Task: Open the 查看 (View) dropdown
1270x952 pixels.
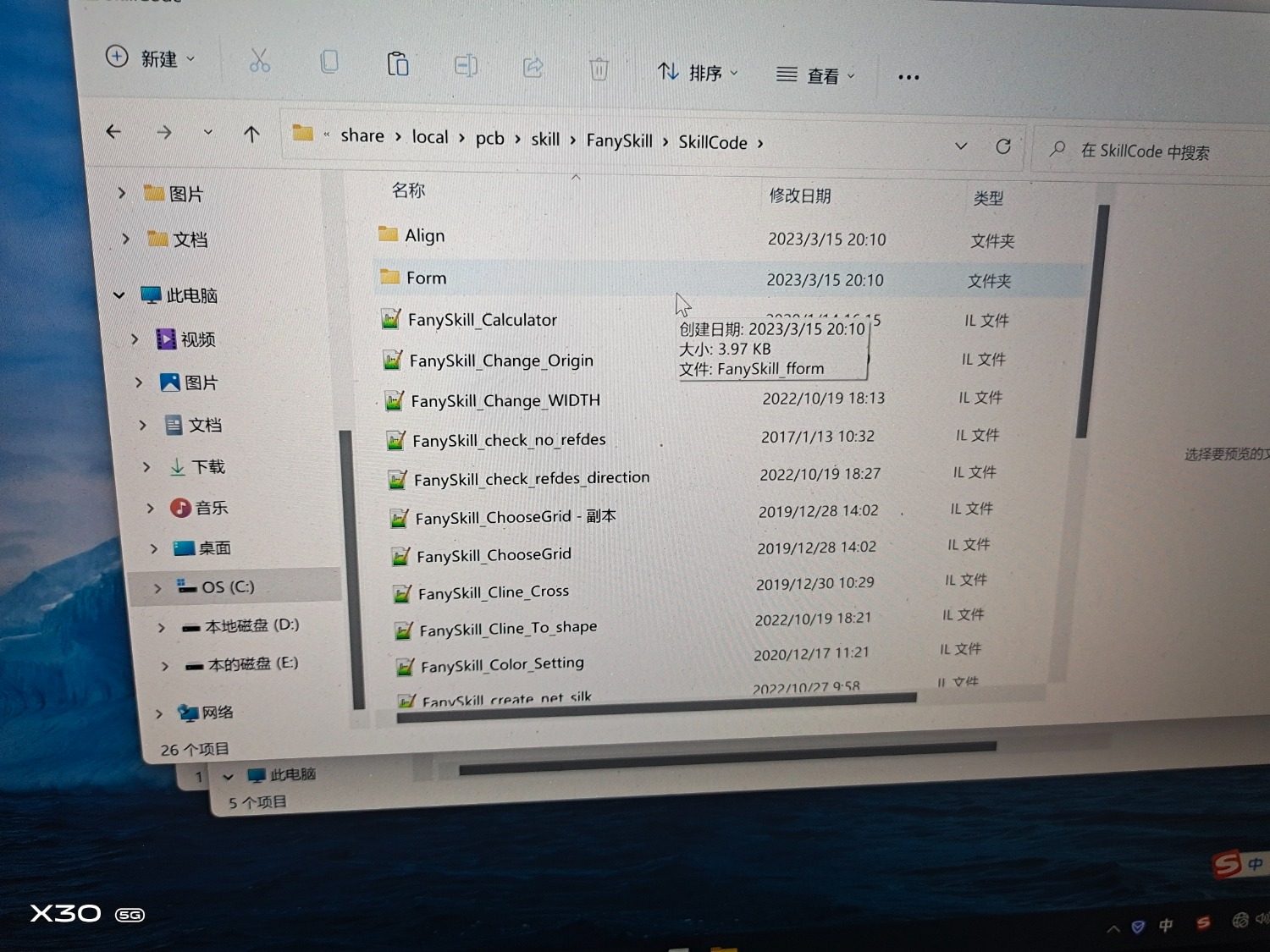Action: click(815, 76)
